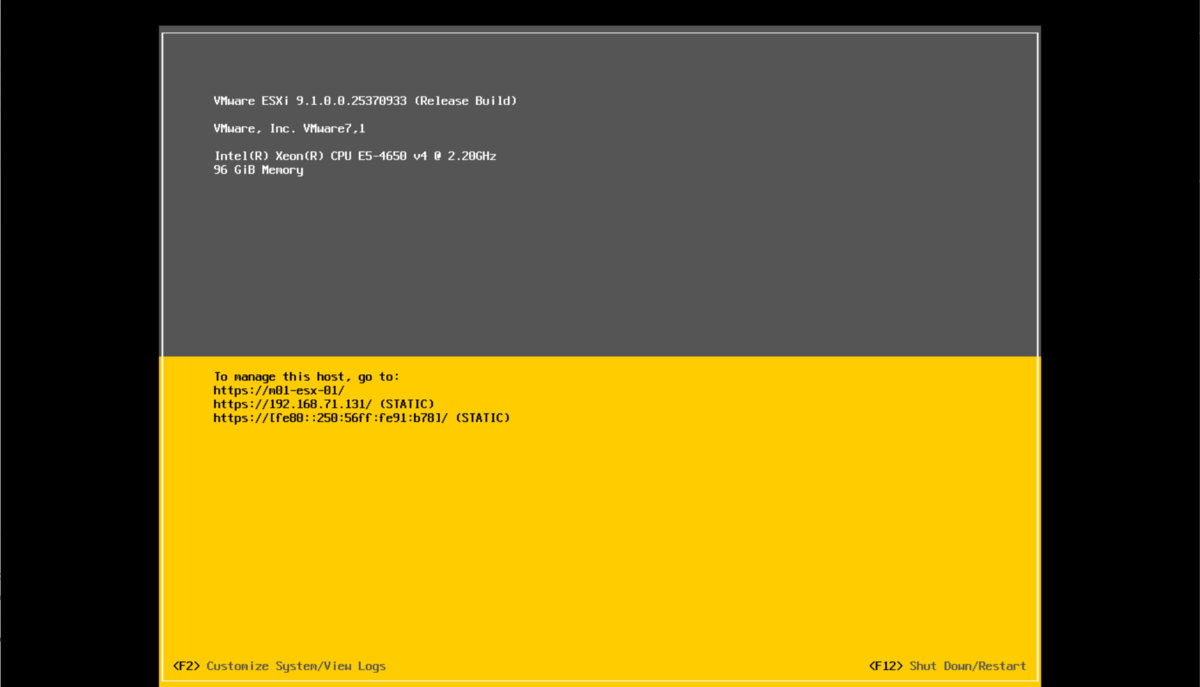Click the IPv6 fe80::250:56ff:fe91:b781 URL
Image resolution: width=1200 pixels, height=687 pixels.
click(x=362, y=418)
